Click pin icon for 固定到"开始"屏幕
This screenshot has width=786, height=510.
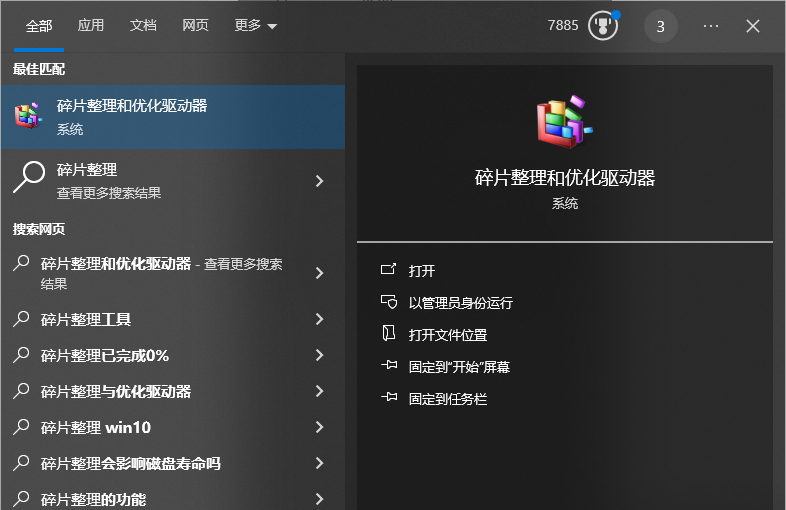pyautogui.click(x=388, y=366)
